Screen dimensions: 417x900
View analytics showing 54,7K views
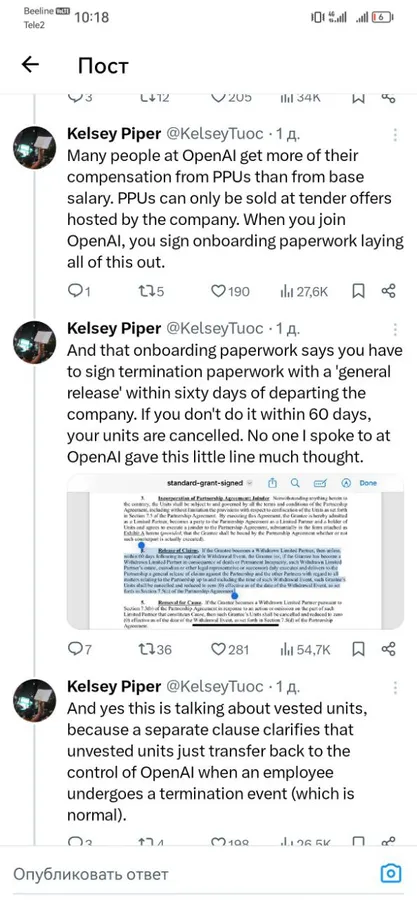(x=305, y=649)
